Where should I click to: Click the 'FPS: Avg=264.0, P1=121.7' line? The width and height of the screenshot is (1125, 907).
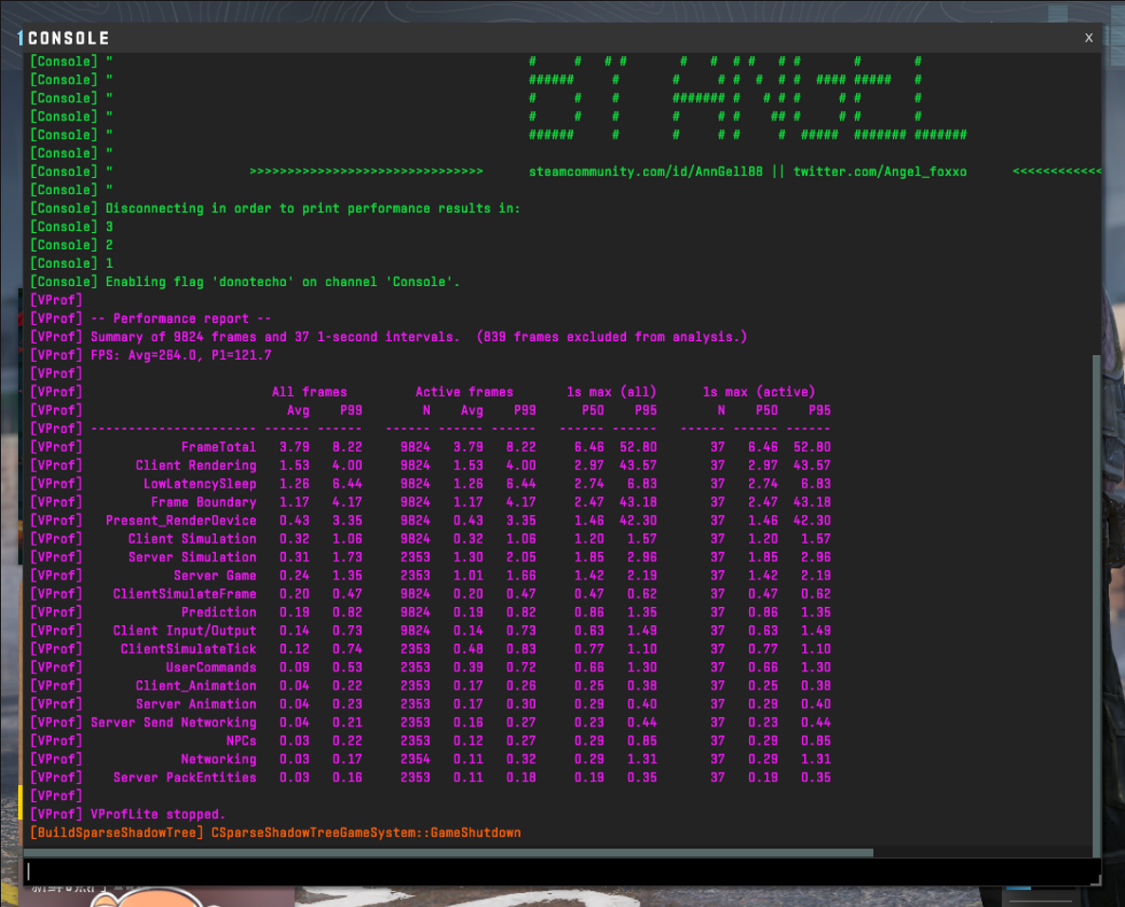click(x=181, y=355)
